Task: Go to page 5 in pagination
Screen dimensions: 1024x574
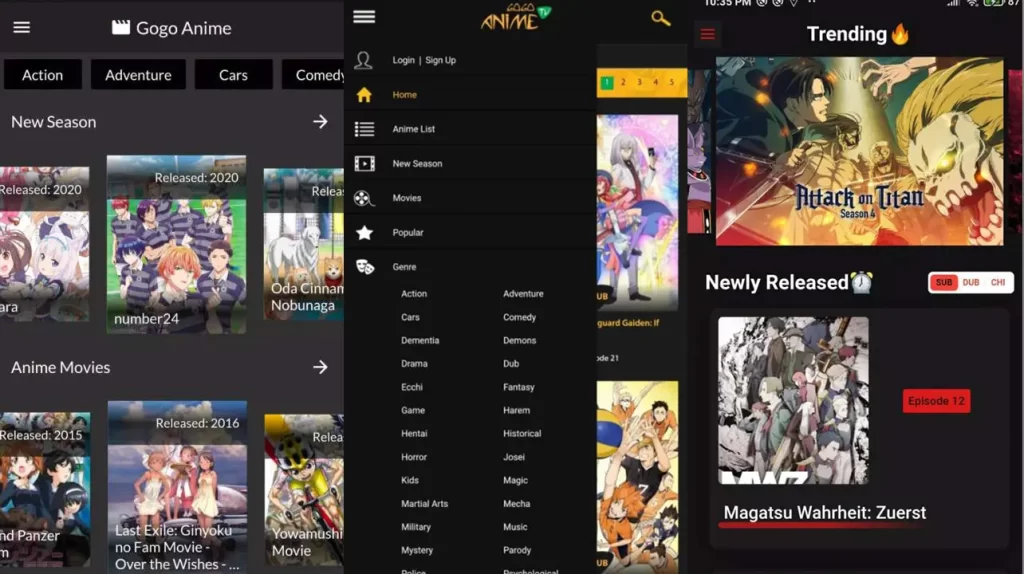Action: click(671, 82)
